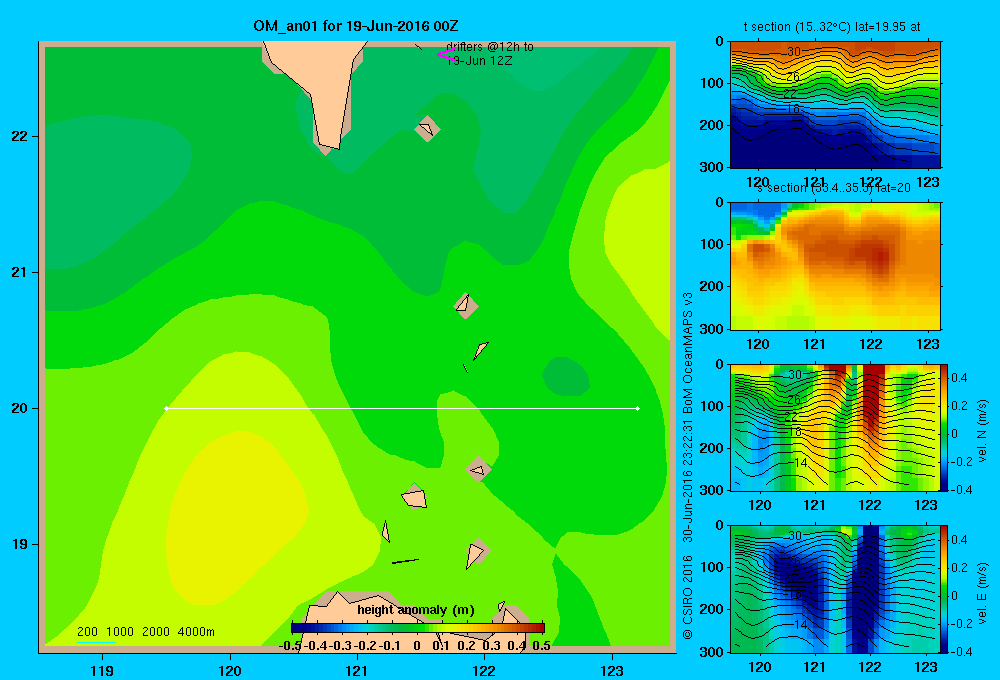The width and height of the screenshot is (1000, 680).
Task: Click the 'drifters @12h to' label
Action: (x=490, y=47)
